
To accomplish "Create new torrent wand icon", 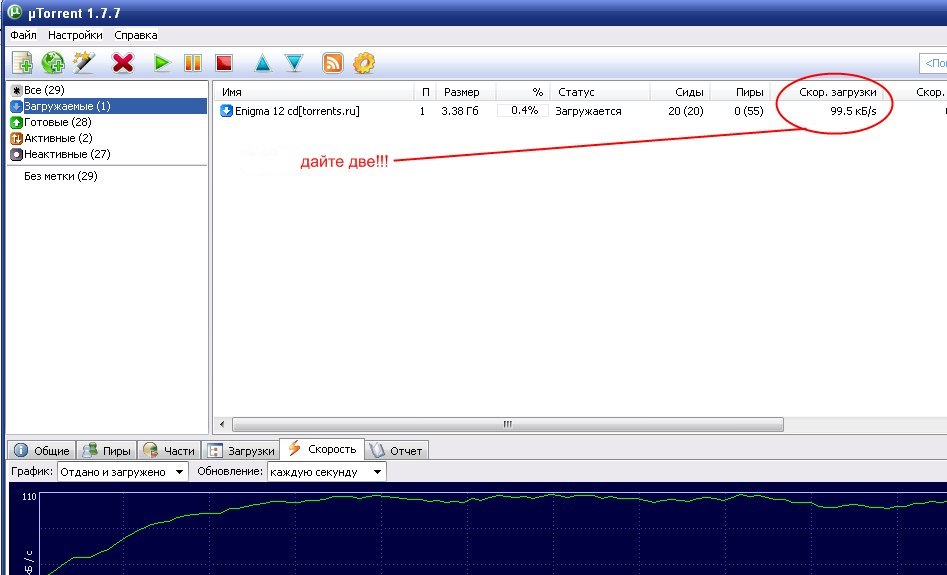I will [84, 63].
